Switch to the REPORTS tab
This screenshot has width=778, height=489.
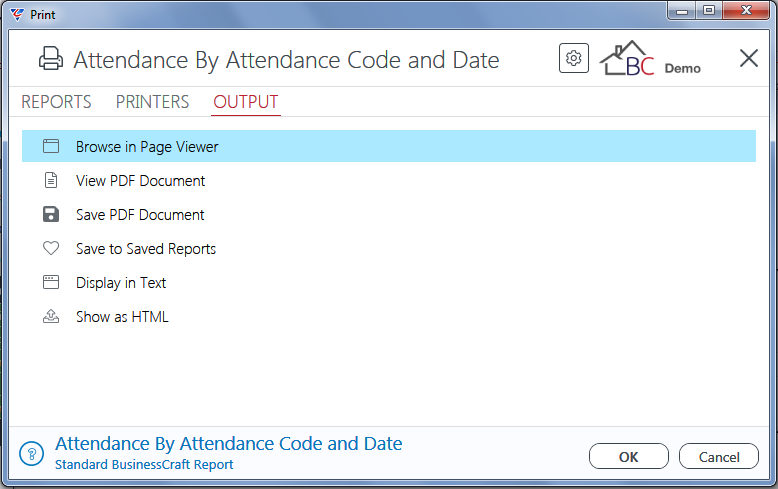pyautogui.click(x=56, y=102)
